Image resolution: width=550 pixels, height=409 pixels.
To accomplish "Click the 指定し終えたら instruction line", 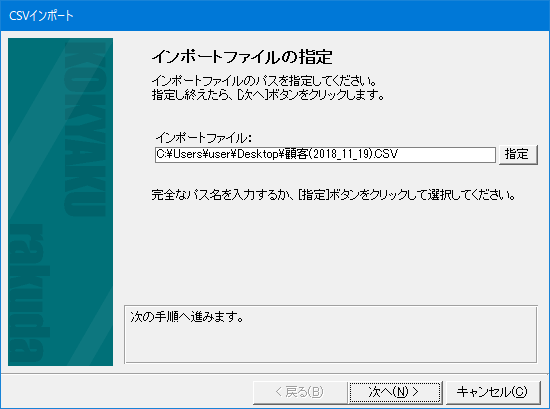I will (x=268, y=95).
